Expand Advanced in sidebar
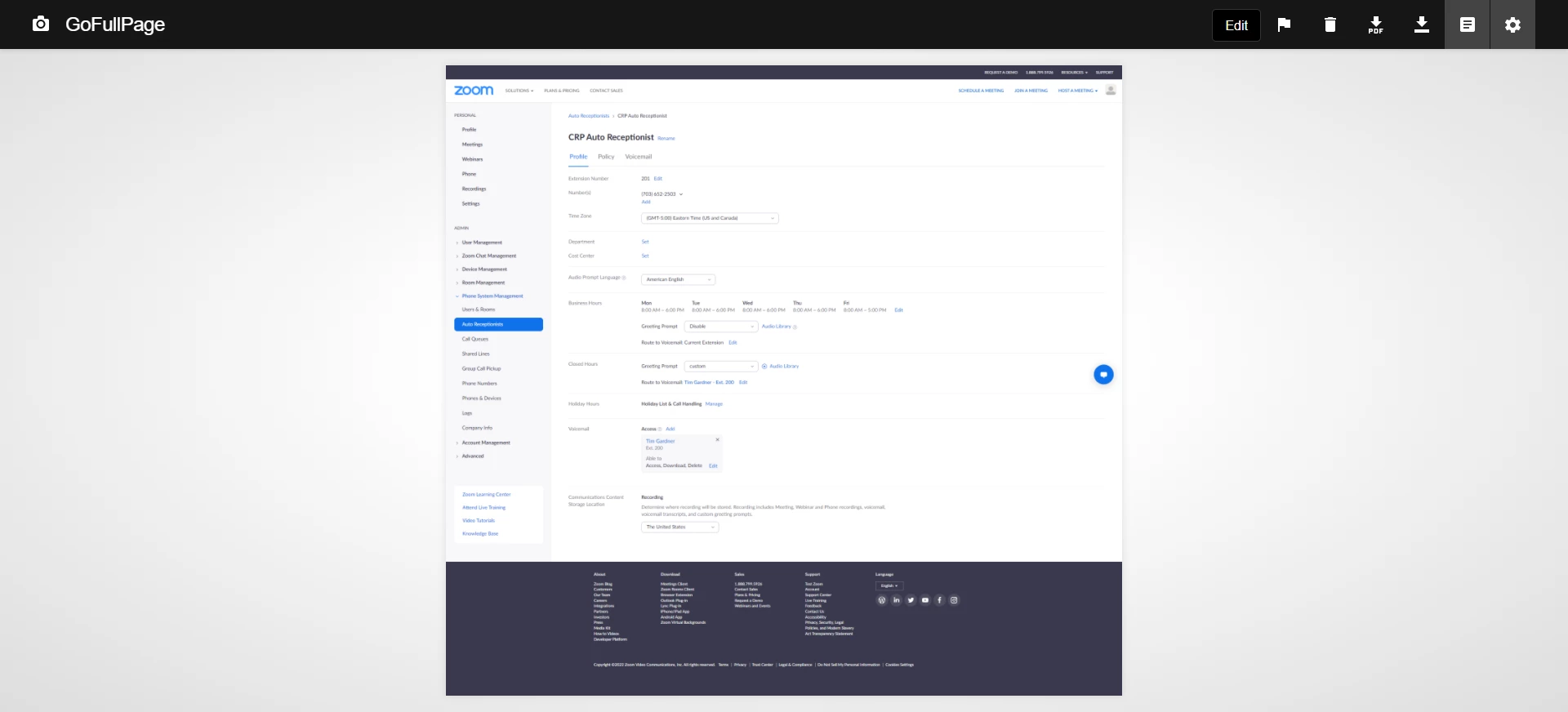This screenshot has height=712, width=1568. 472,456
